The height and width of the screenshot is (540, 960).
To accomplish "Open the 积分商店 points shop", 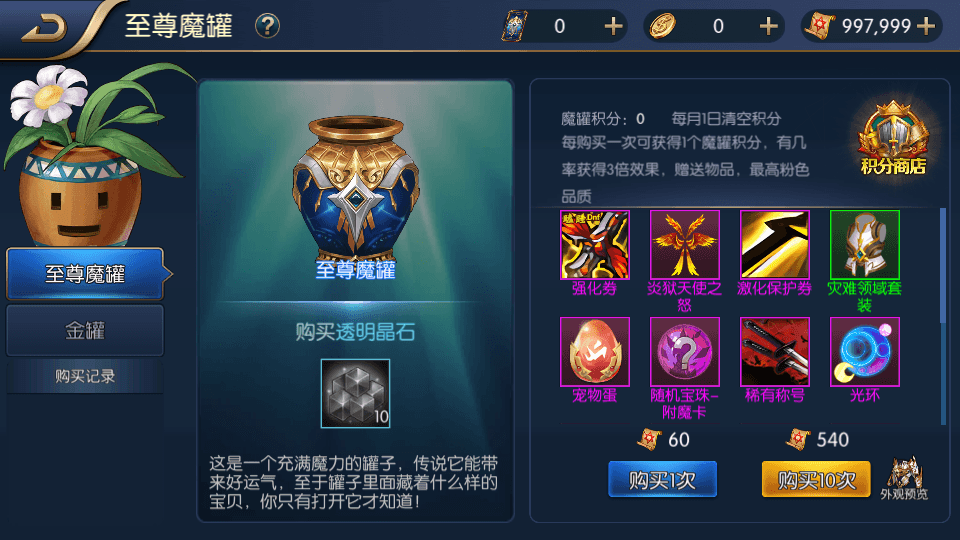I will click(x=893, y=140).
